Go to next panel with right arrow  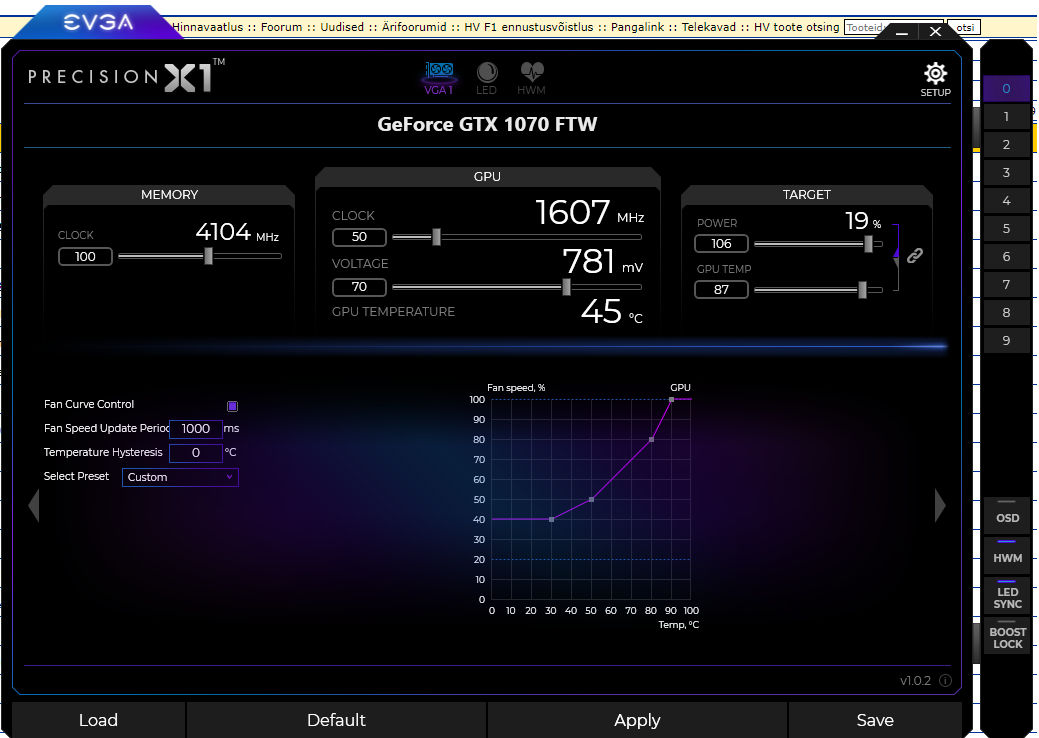tap(939, 506)
